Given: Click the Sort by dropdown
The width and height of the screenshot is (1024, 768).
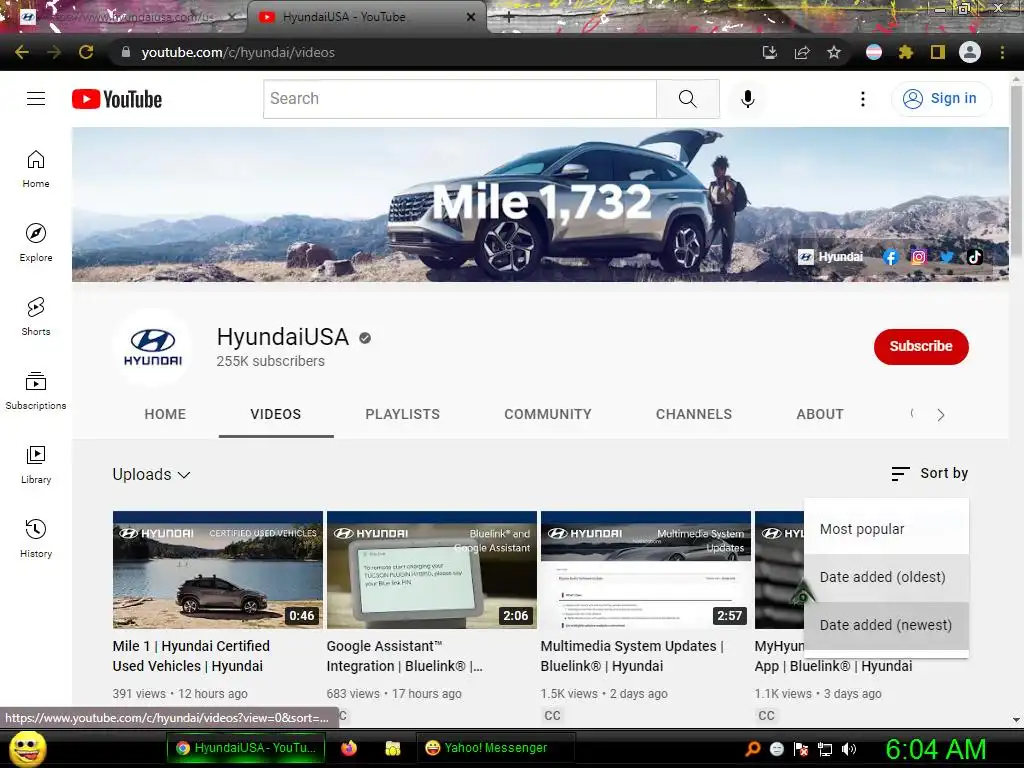Looking at the screenshot, I should [x=930, y=473].
